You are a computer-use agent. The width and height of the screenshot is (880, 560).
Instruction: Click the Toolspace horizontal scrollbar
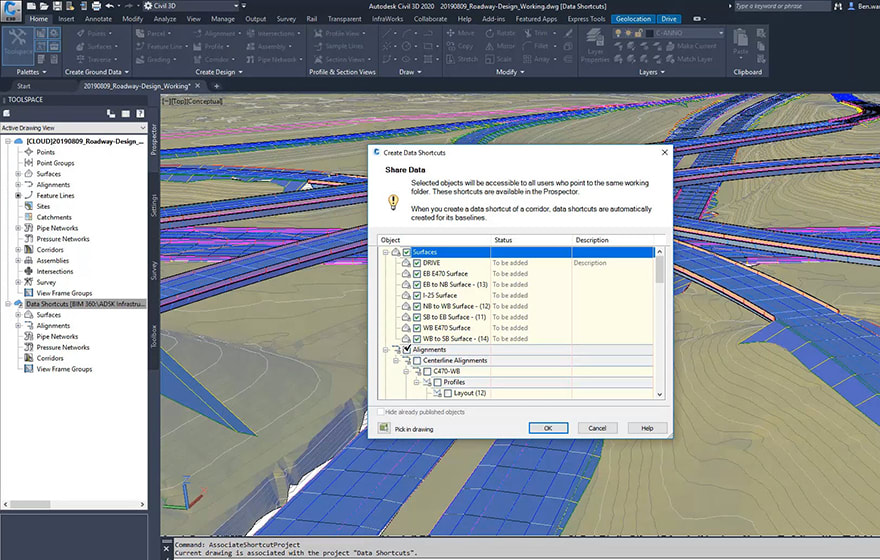tap(74, 504)
